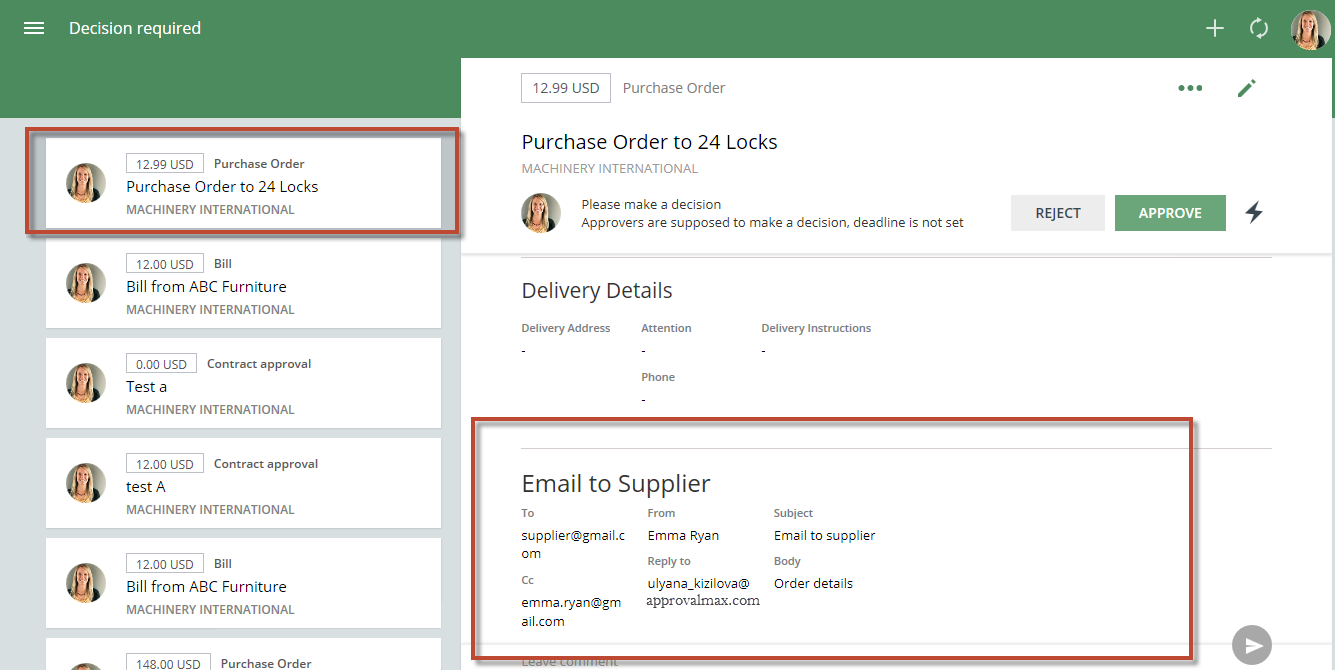Image resolution: width=1335 pixels, height=670 pixels.
Task: Click the Purchase Order to 24 Locks heading
Action: point(650,142)
